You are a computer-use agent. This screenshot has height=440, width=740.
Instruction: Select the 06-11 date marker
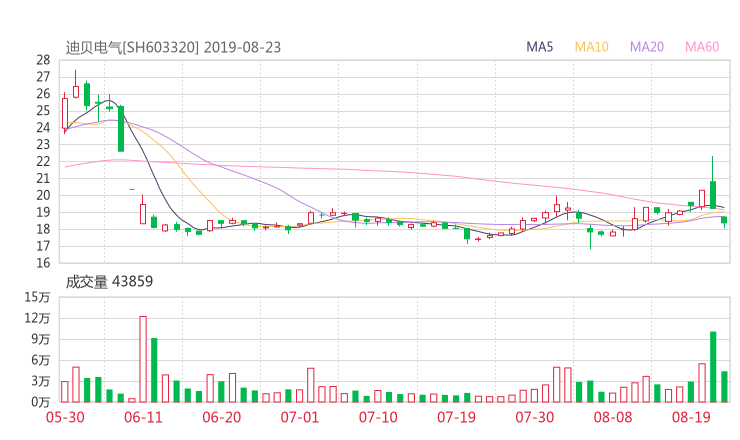tap(143, 416)
